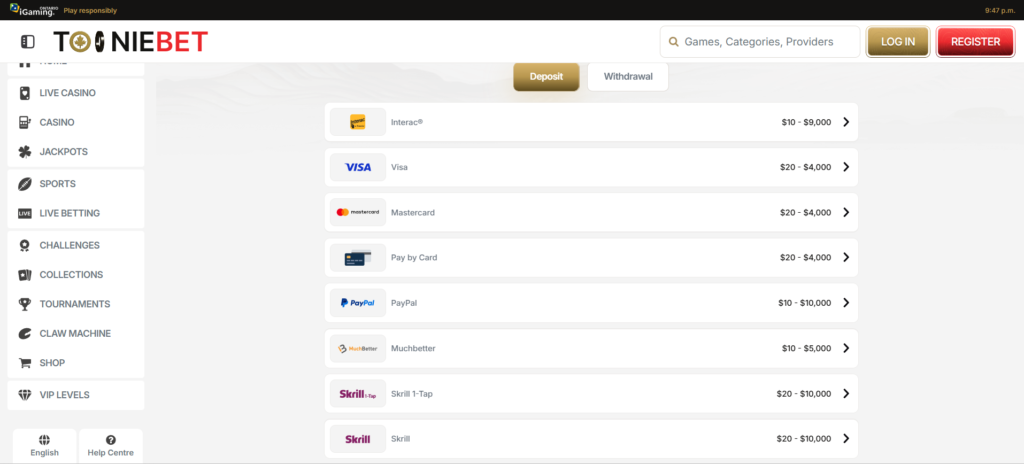This screenshot has width=1024, height=464.
Task: Click the REGISTER button
Action: (975, 42)
